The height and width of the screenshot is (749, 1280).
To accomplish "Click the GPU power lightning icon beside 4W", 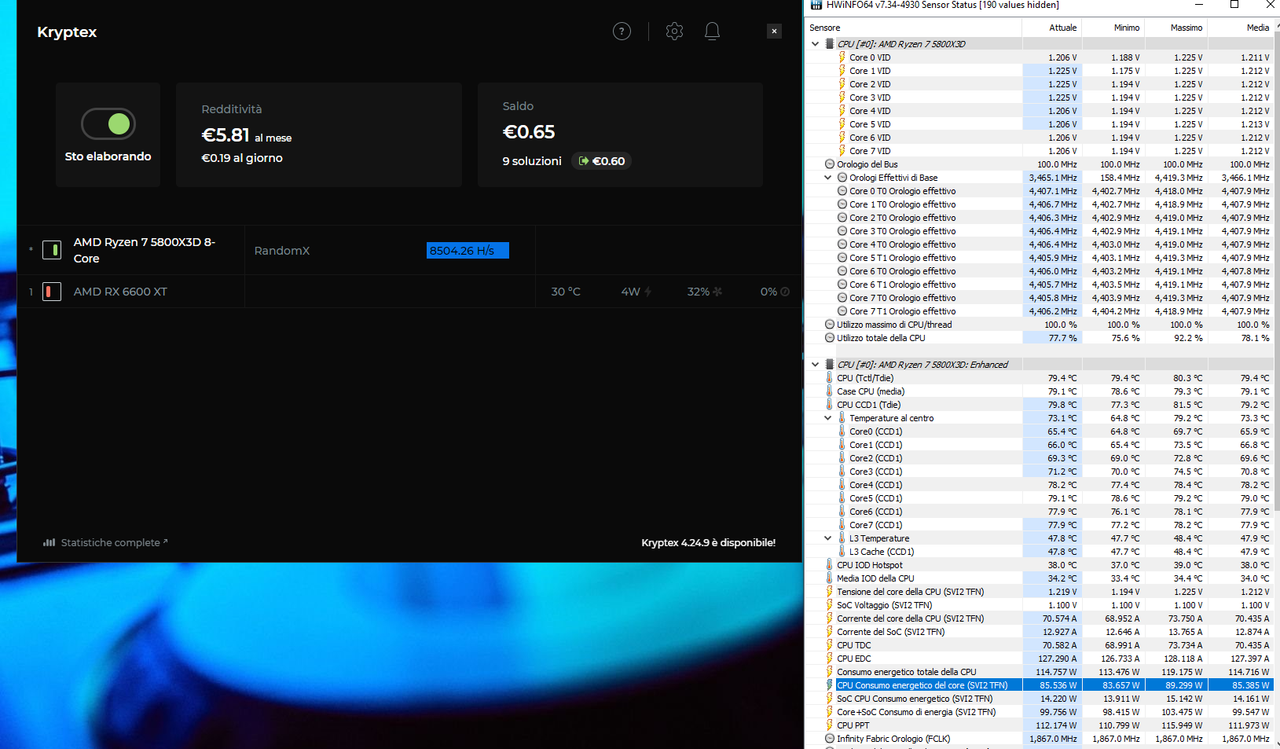I will click(648, 292).
